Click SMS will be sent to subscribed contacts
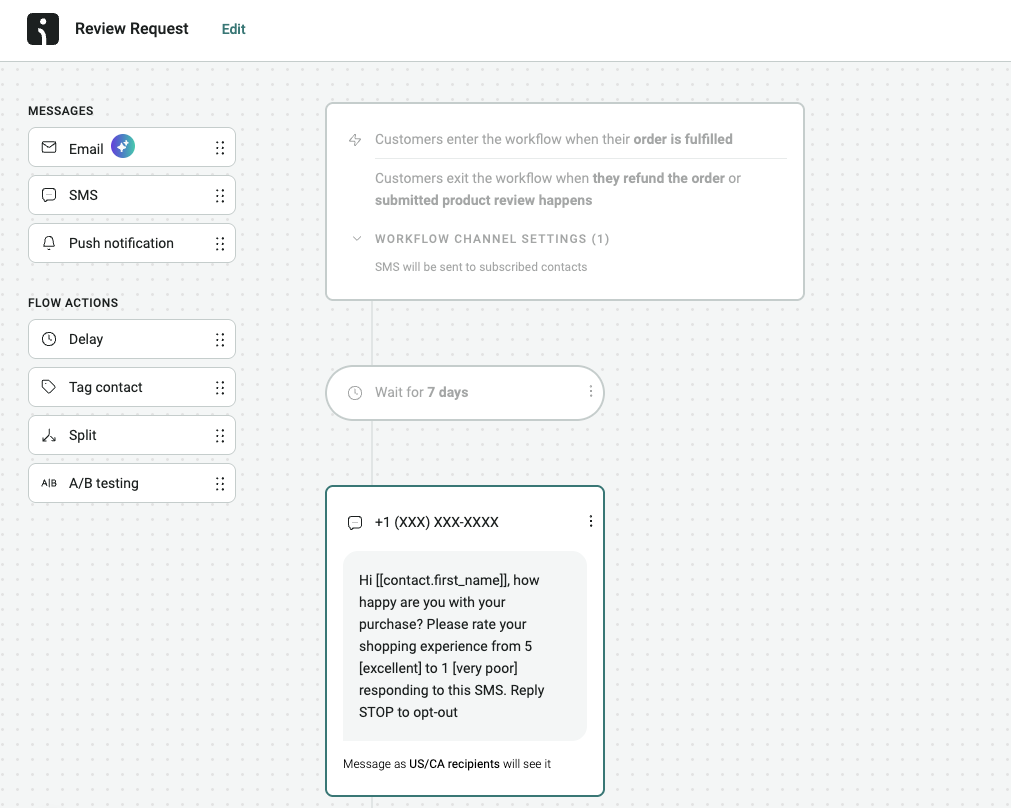 click(x=481, y=267)
